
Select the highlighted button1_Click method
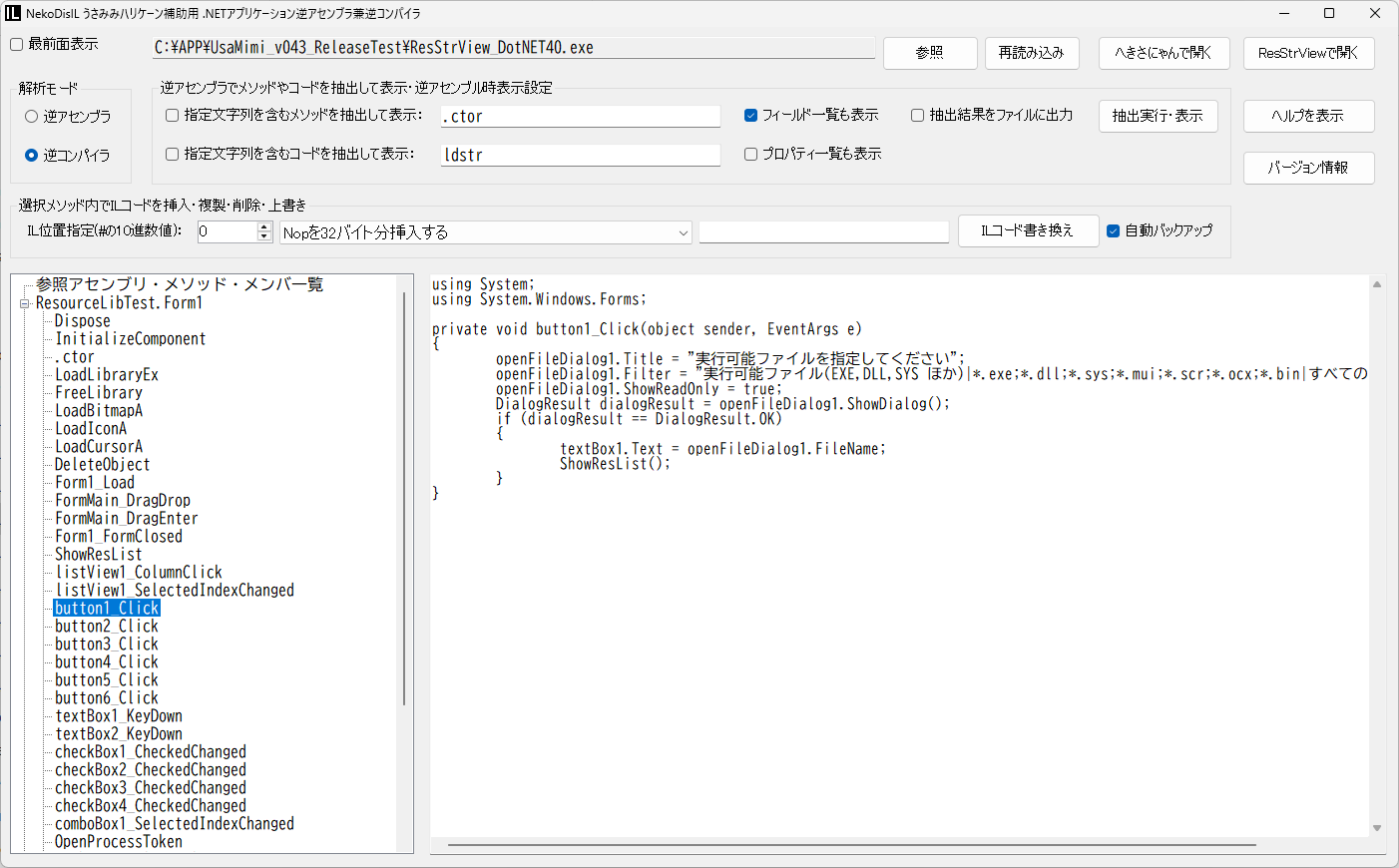(x=107, y=609)
